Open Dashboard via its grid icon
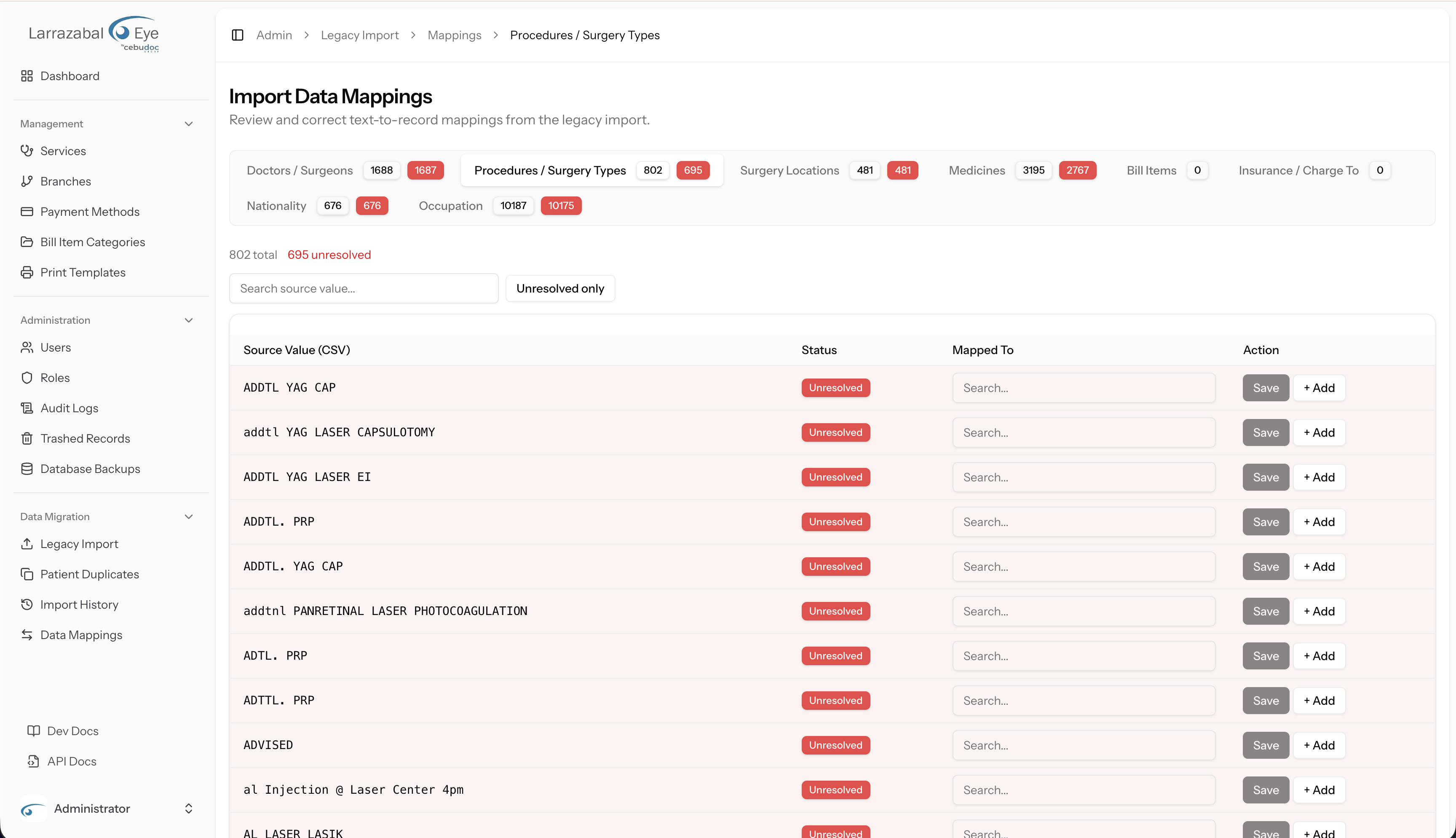 (27, 76)
